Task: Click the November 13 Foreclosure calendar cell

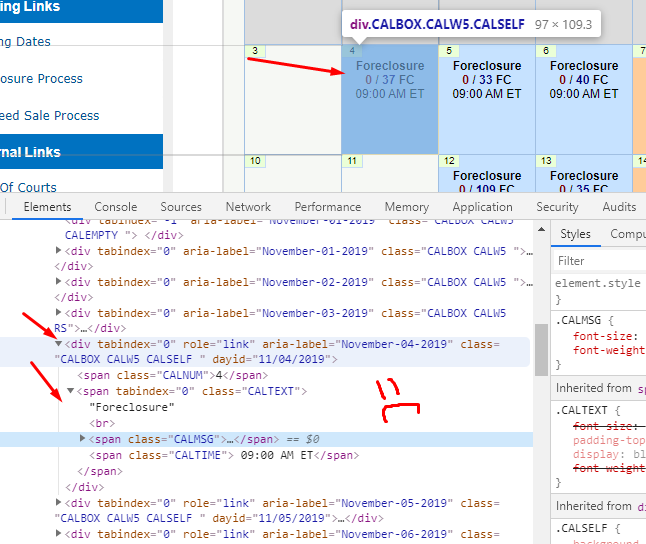Action: pyautogui.click(x=584, y=174)
